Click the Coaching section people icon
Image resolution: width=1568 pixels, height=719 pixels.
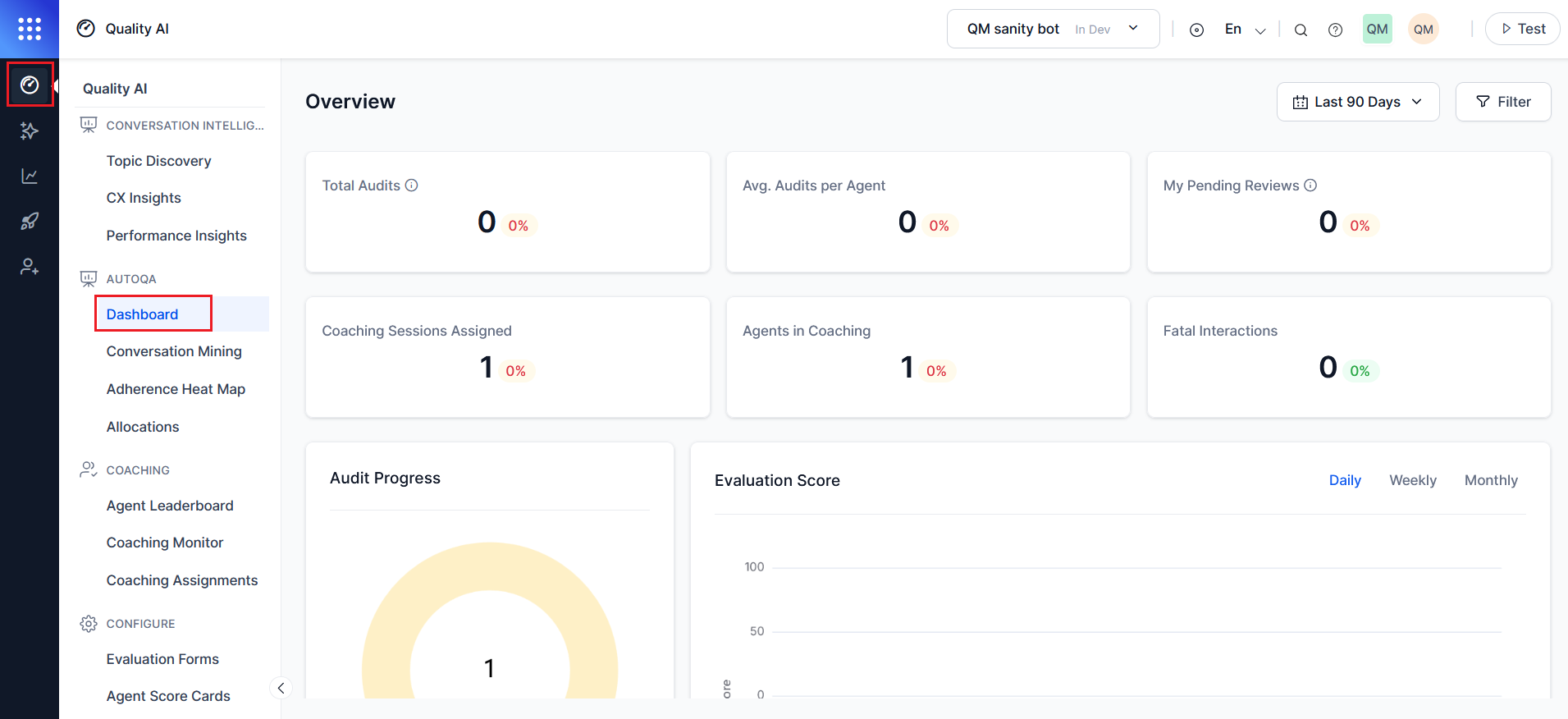coord(89,469)
